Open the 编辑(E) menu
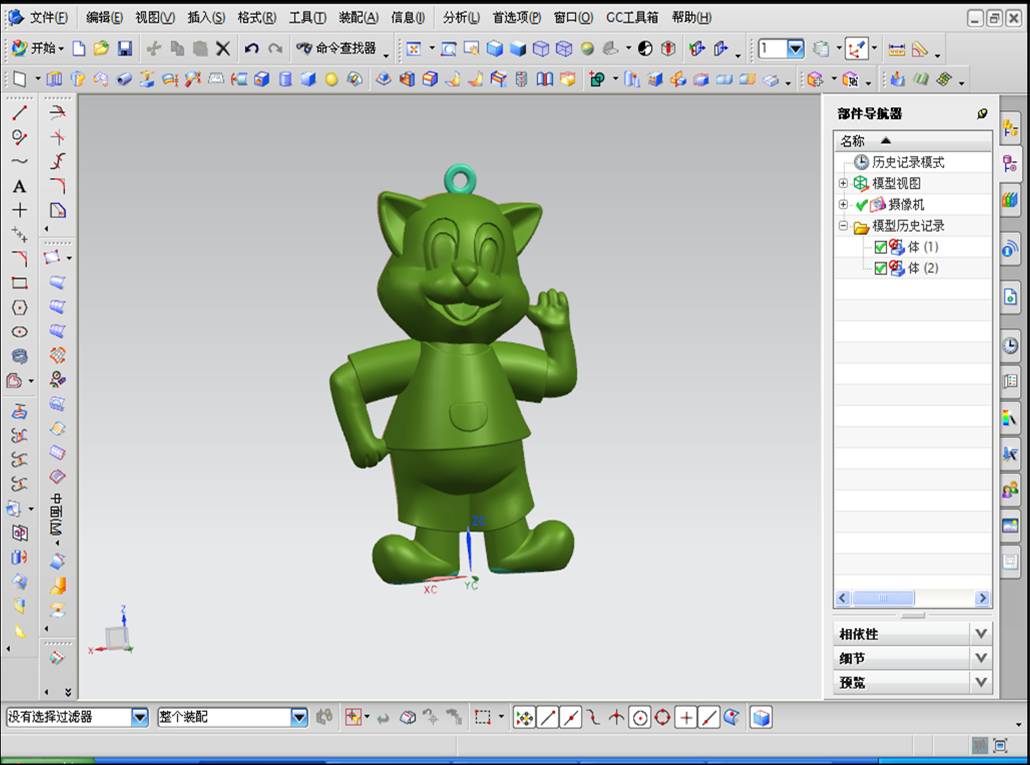Screen dimensions: 1030x765 pyautogui.click(x=104, y=18)
